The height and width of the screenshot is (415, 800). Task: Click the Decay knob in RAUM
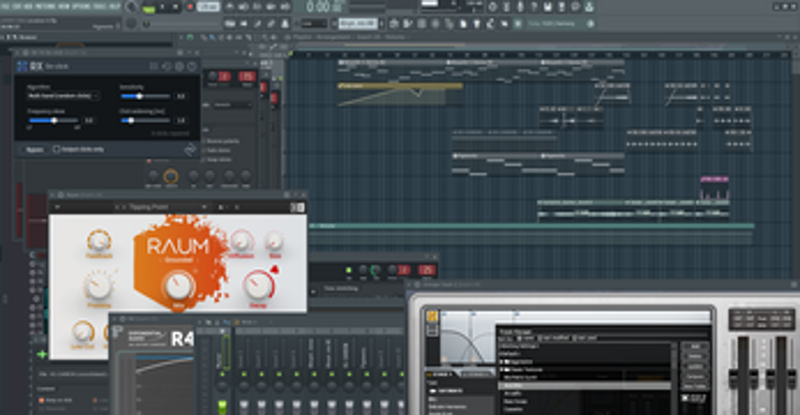pos(256,286)
